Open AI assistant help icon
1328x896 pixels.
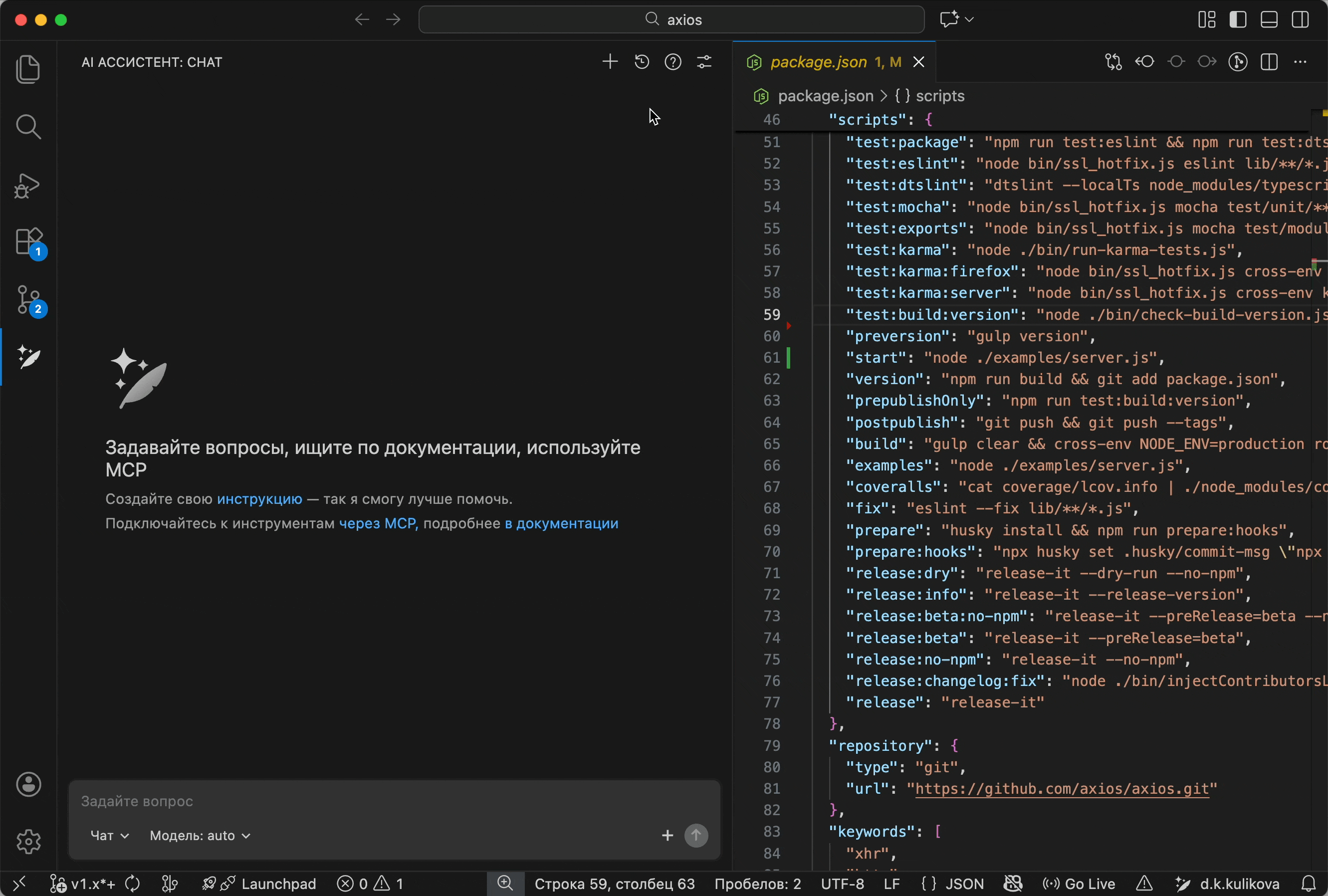[x=673, y=62]
